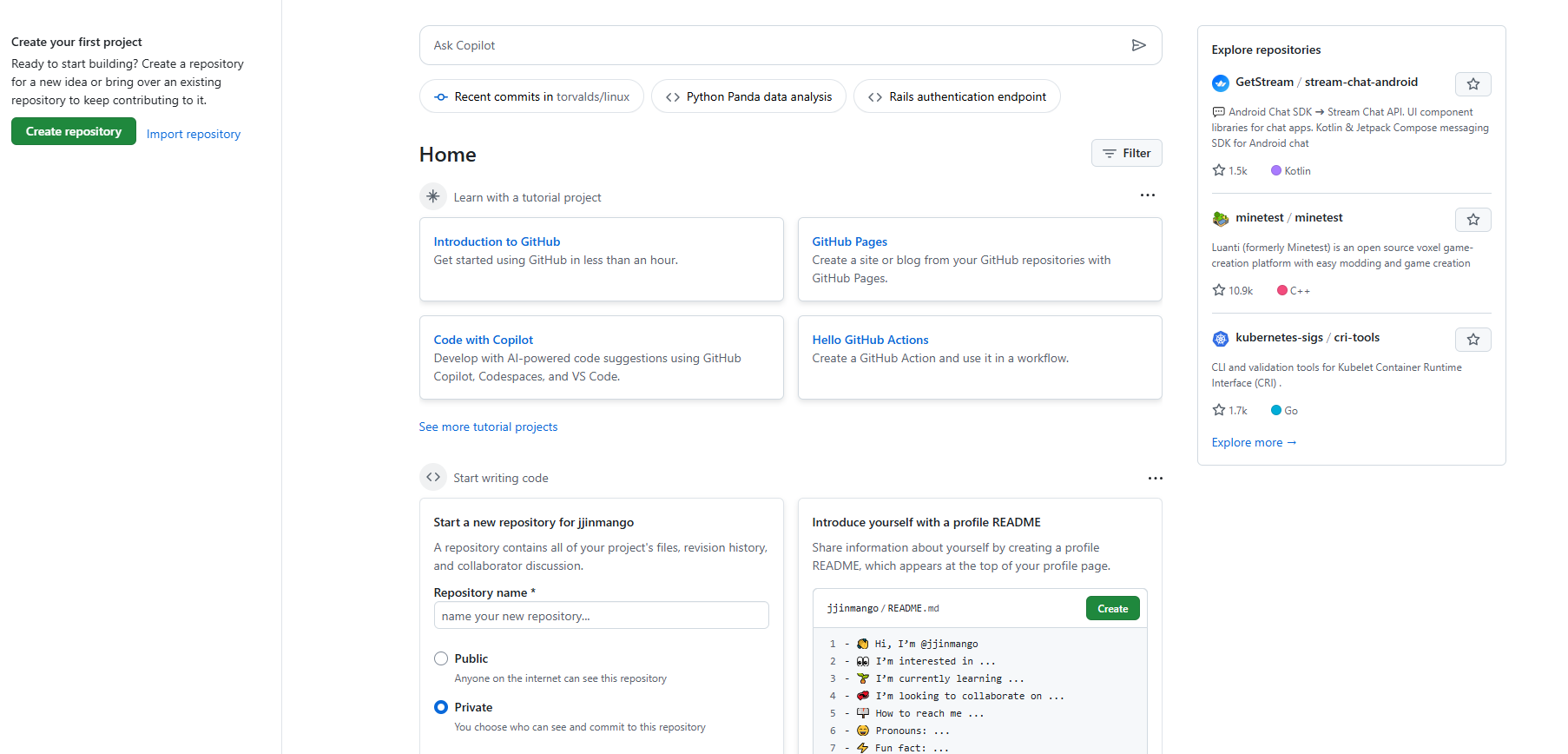Open the cri-tools repository link
Image resolution: width=1568 pixels, height=754 pixels.
coord(1356,338)
